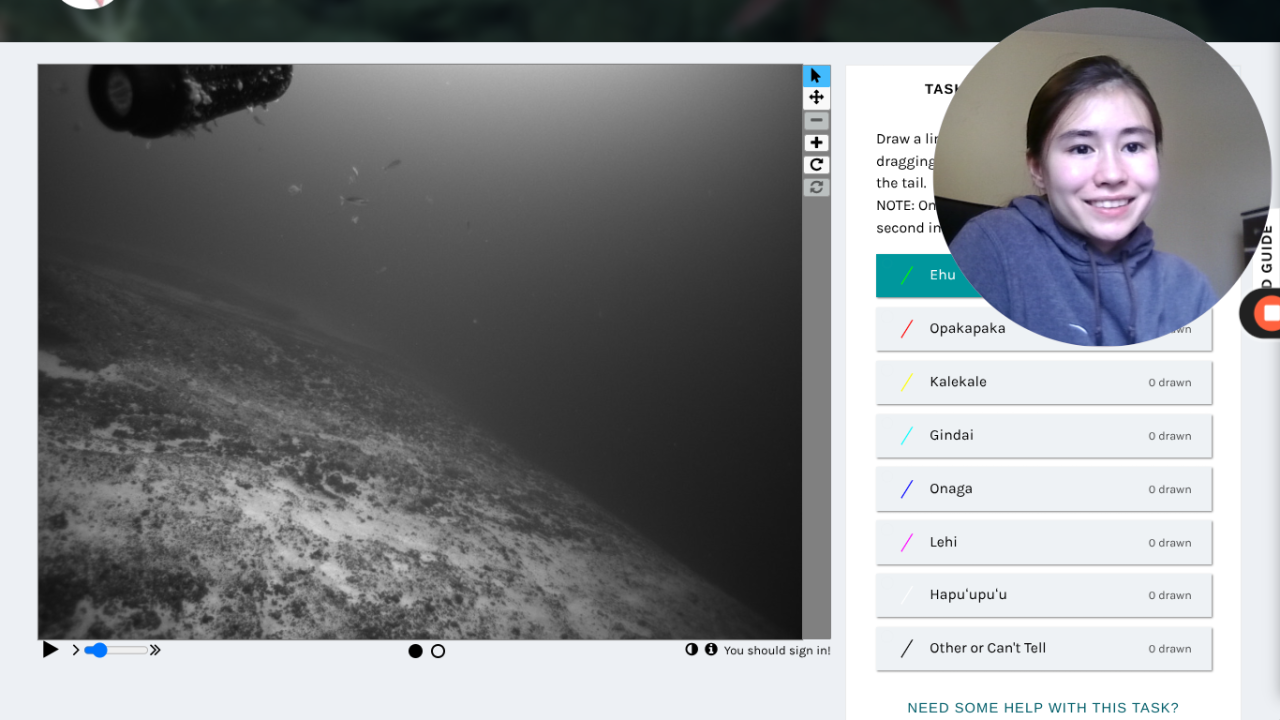
Task: Select the Lehi species tool
Action: pos(1044,542)
